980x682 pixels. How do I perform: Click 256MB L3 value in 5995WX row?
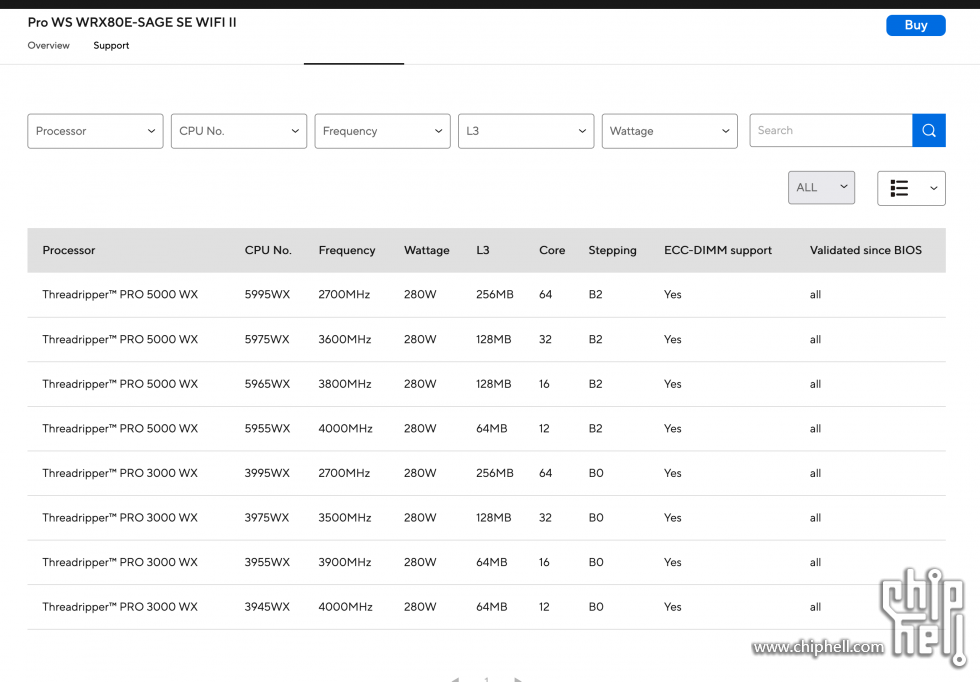point(494,294)
